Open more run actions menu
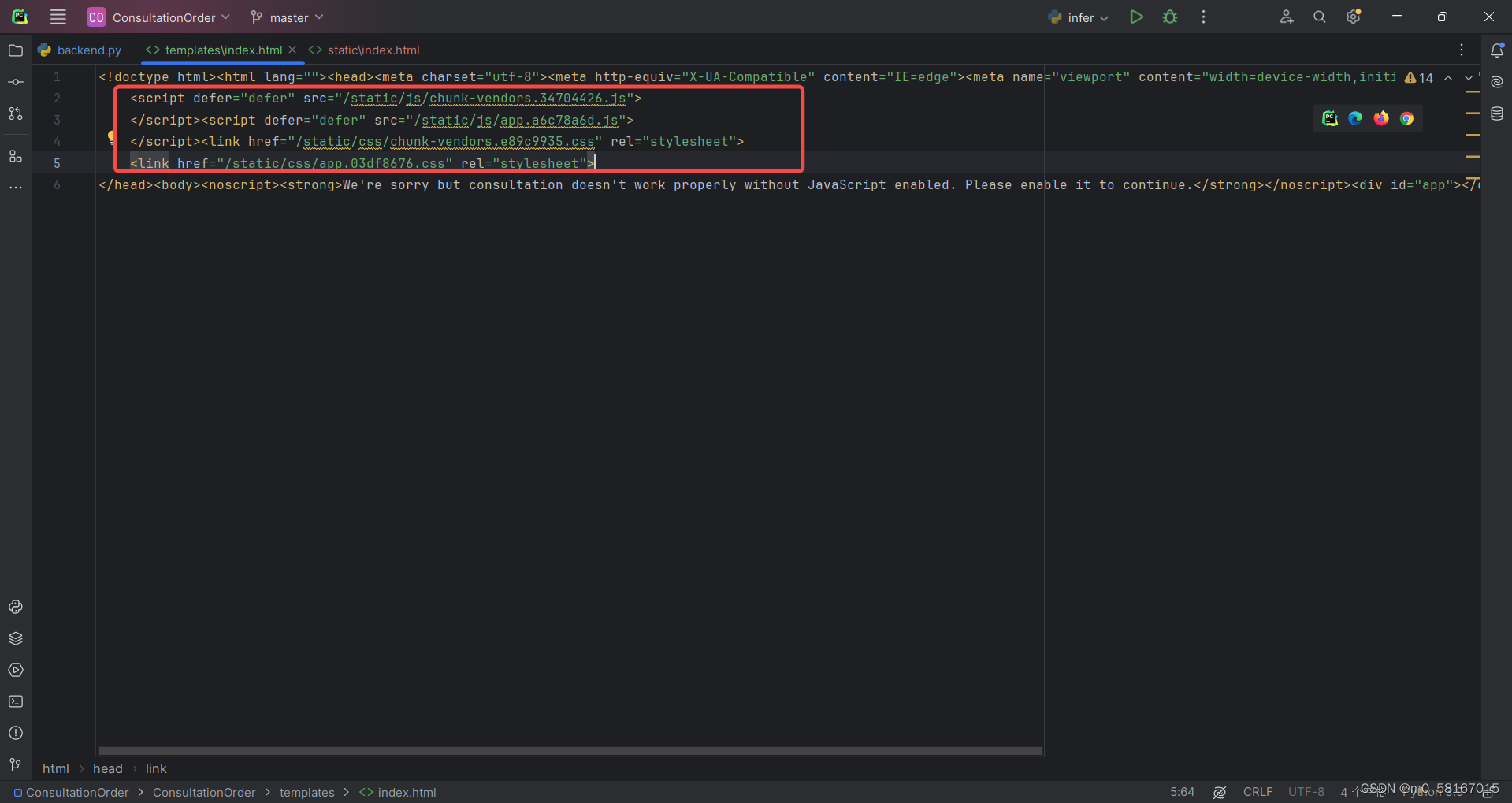1512x803 pixels. point(1203,17)
